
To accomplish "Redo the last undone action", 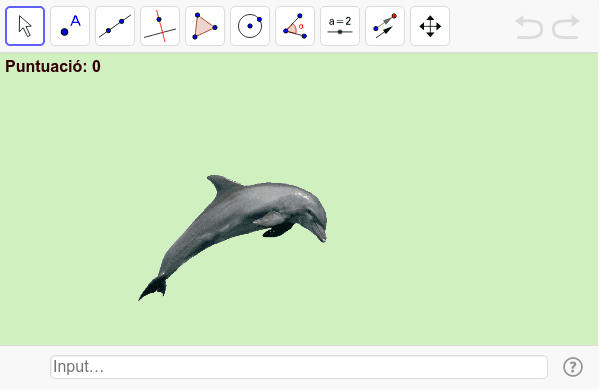I will pos(566,27).
